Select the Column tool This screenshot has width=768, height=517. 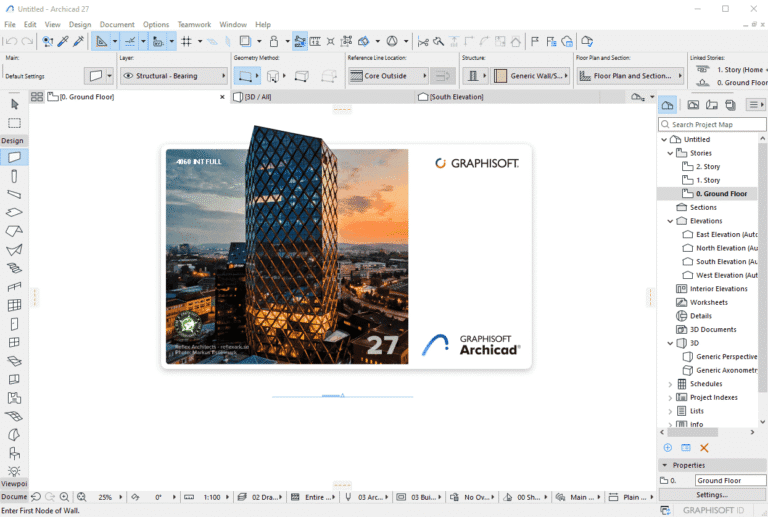[14, 176]
